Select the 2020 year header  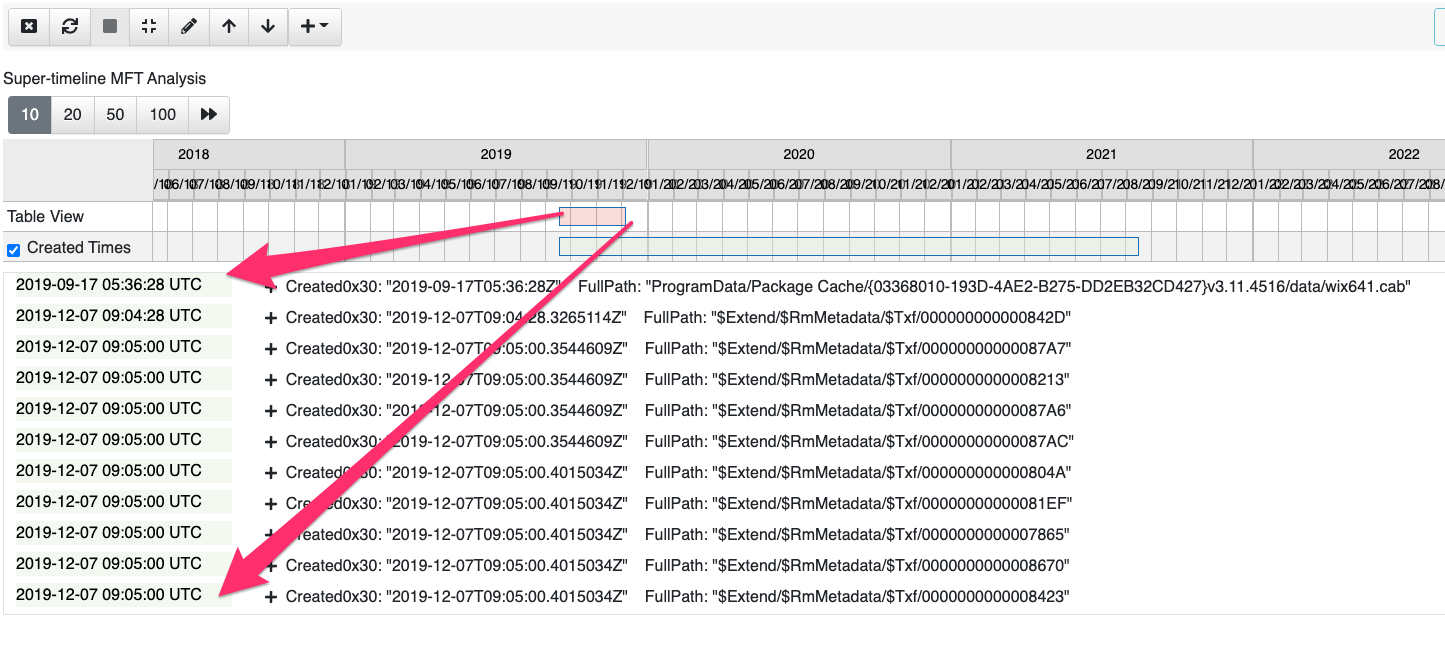[797, 153]
